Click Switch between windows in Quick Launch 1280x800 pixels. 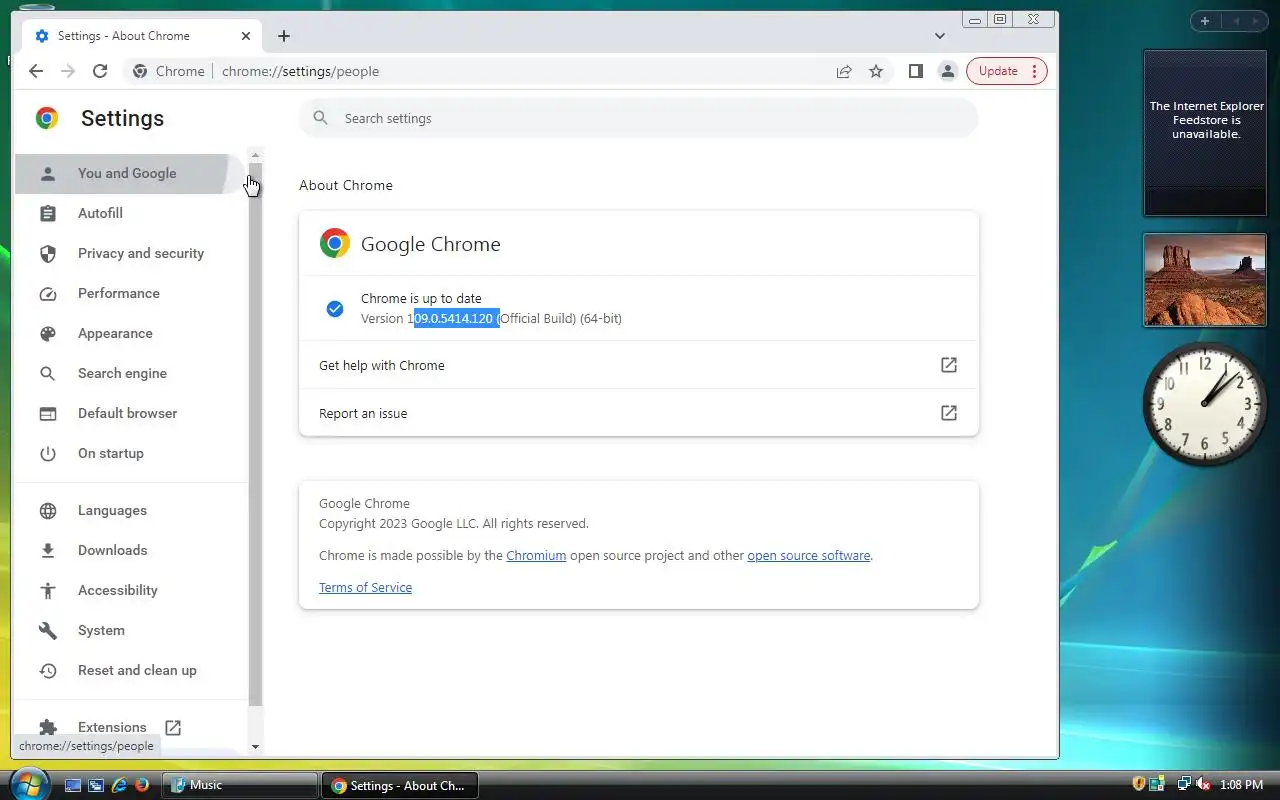pos(96,785)
